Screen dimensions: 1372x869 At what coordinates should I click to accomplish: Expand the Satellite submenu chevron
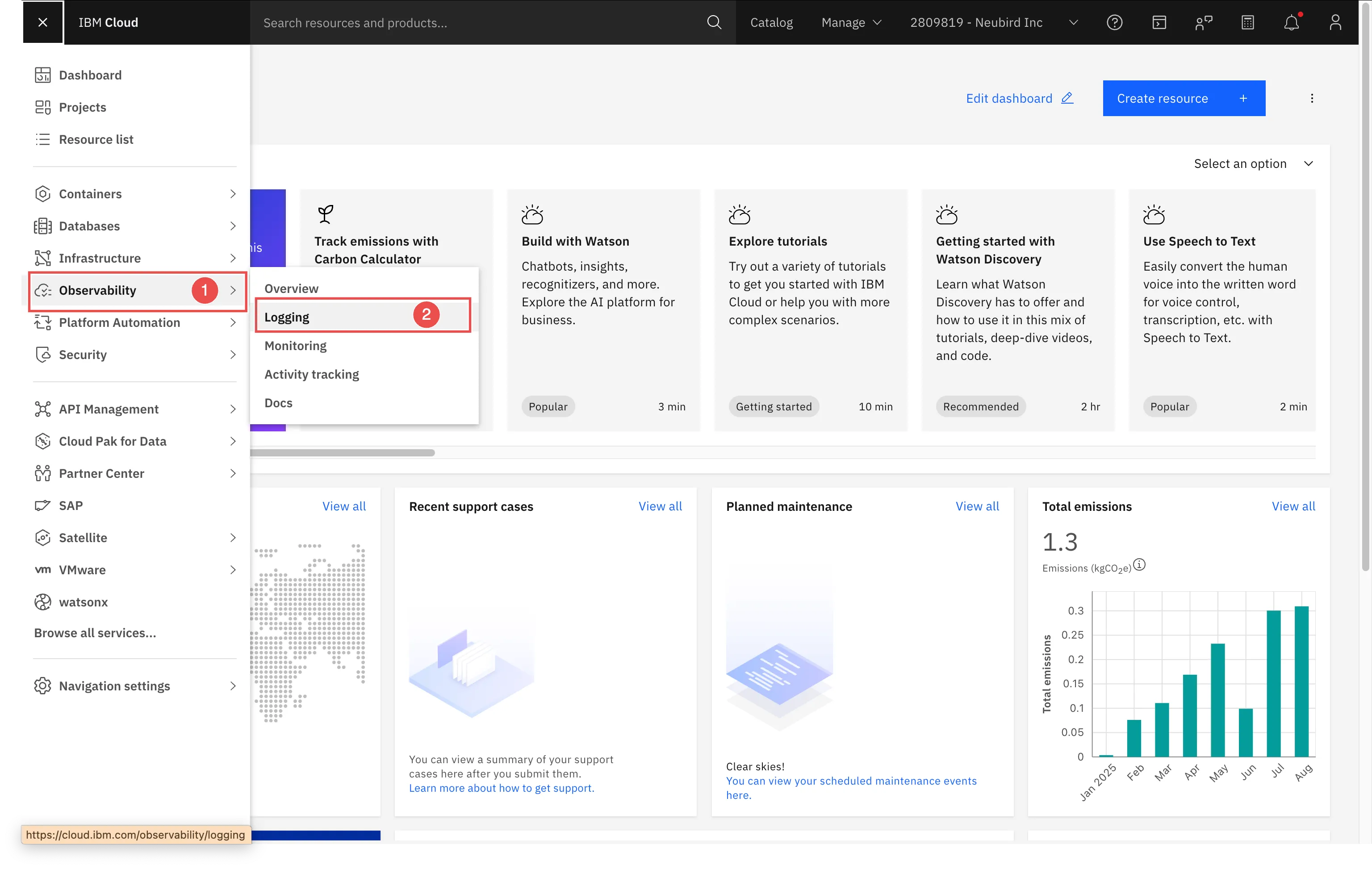pyautogui.click(x=233, y=538)
